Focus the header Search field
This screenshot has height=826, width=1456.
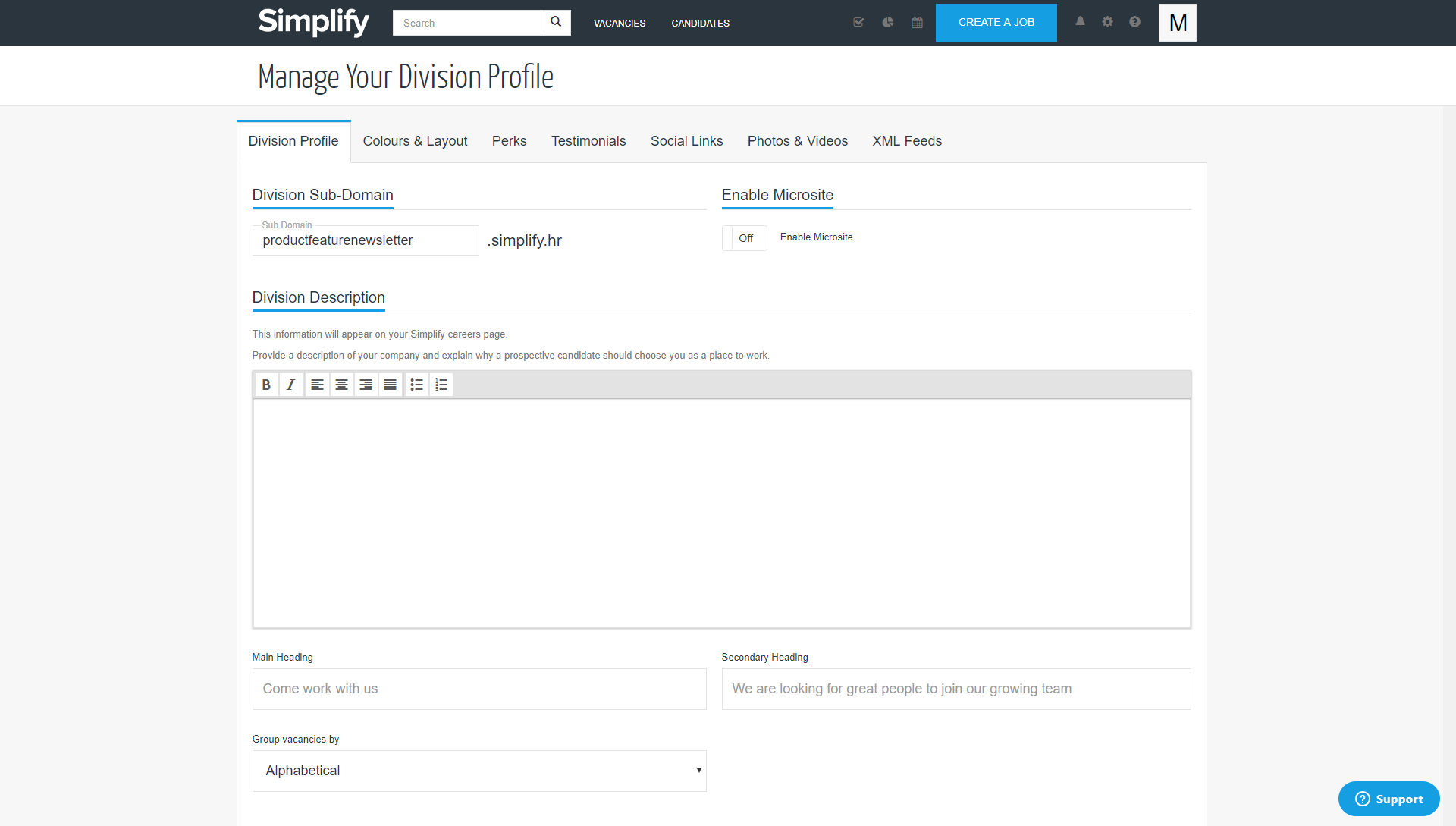click(x=466, y=23)
